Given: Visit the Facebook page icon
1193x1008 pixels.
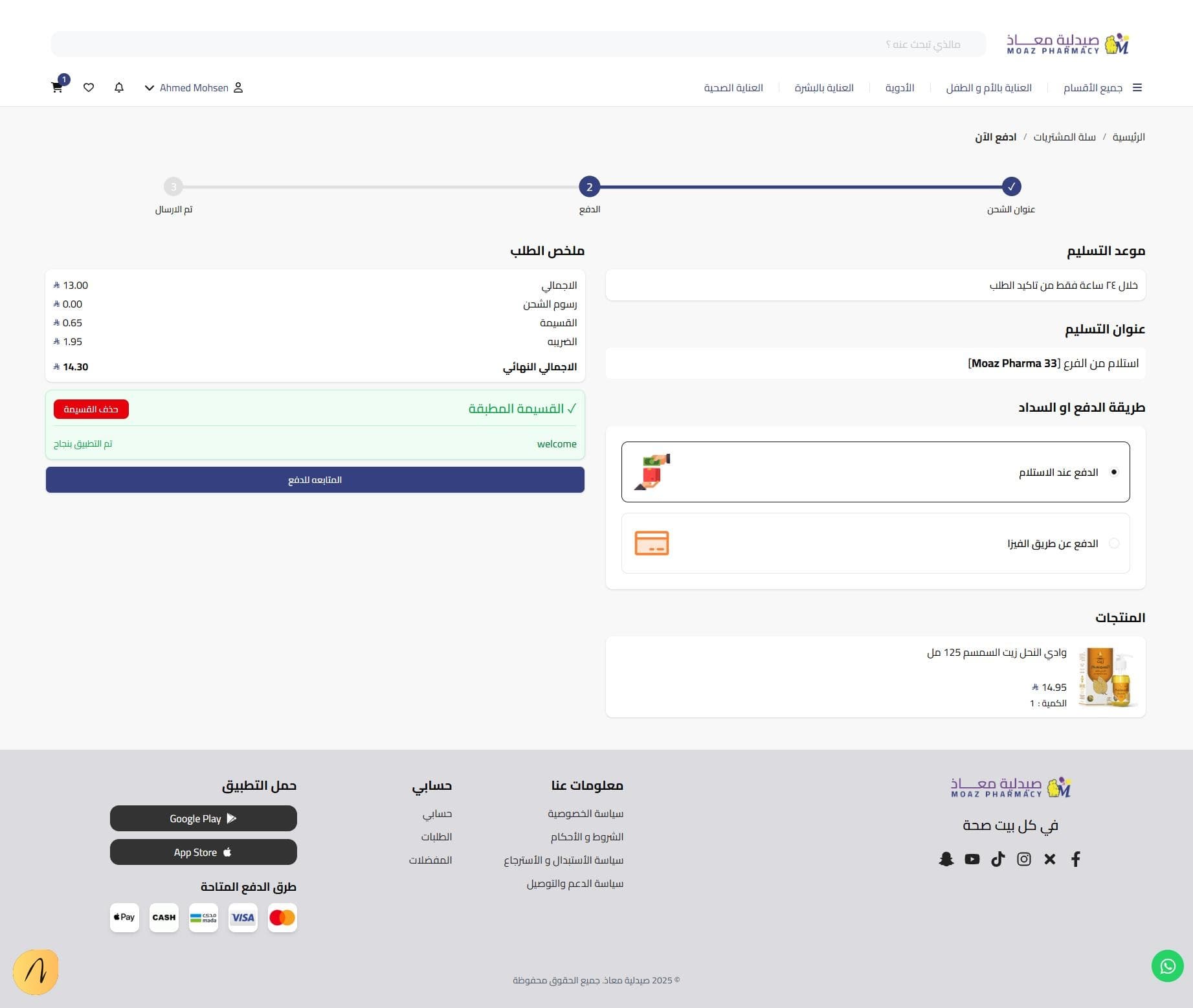Looking at the screenshot, I should click(x=1075, y=859).
